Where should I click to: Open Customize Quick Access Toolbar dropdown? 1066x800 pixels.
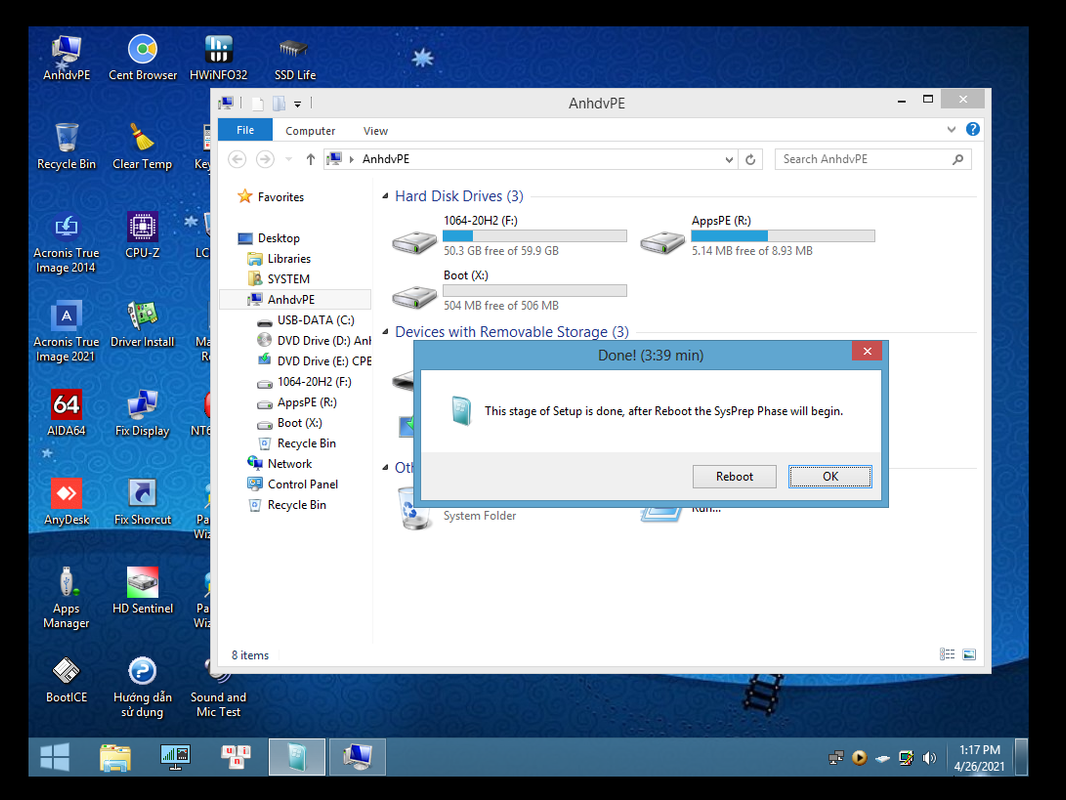(x=297, y=104)
